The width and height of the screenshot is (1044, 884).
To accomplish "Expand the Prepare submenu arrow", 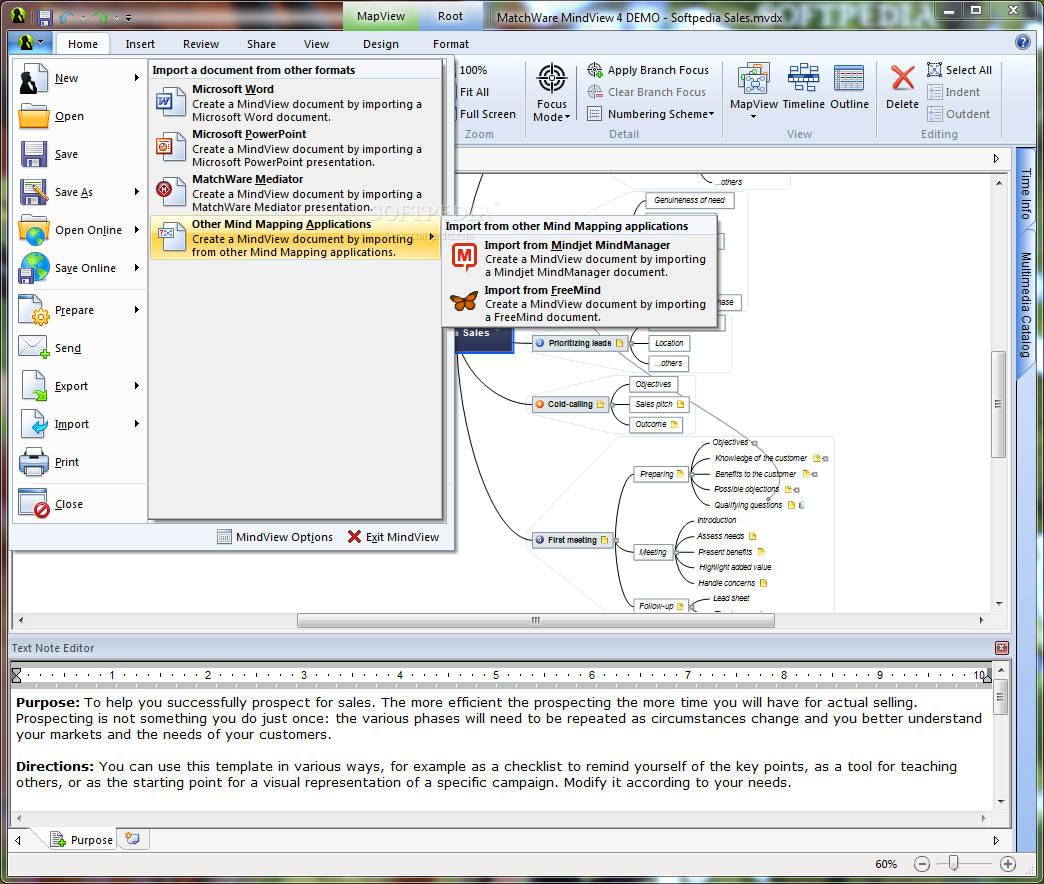I will click(x=136, y=310).
